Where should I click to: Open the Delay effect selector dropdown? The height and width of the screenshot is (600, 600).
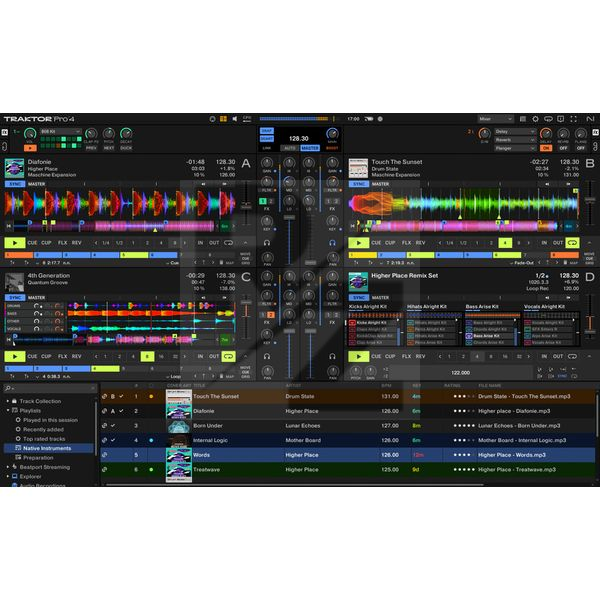515,132
